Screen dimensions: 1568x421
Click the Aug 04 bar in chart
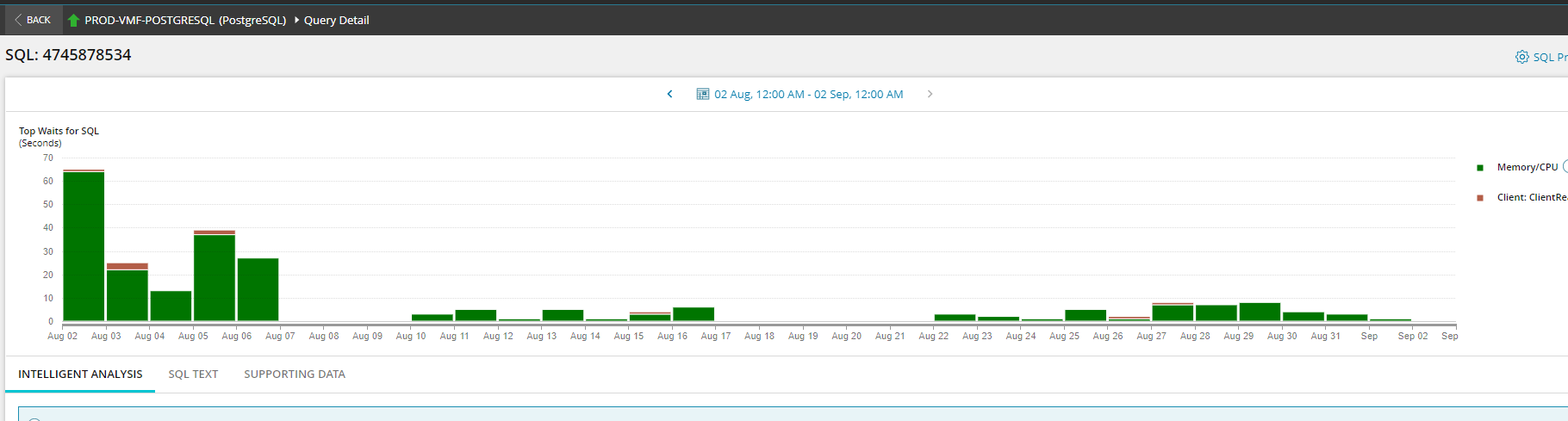(171, 306)
